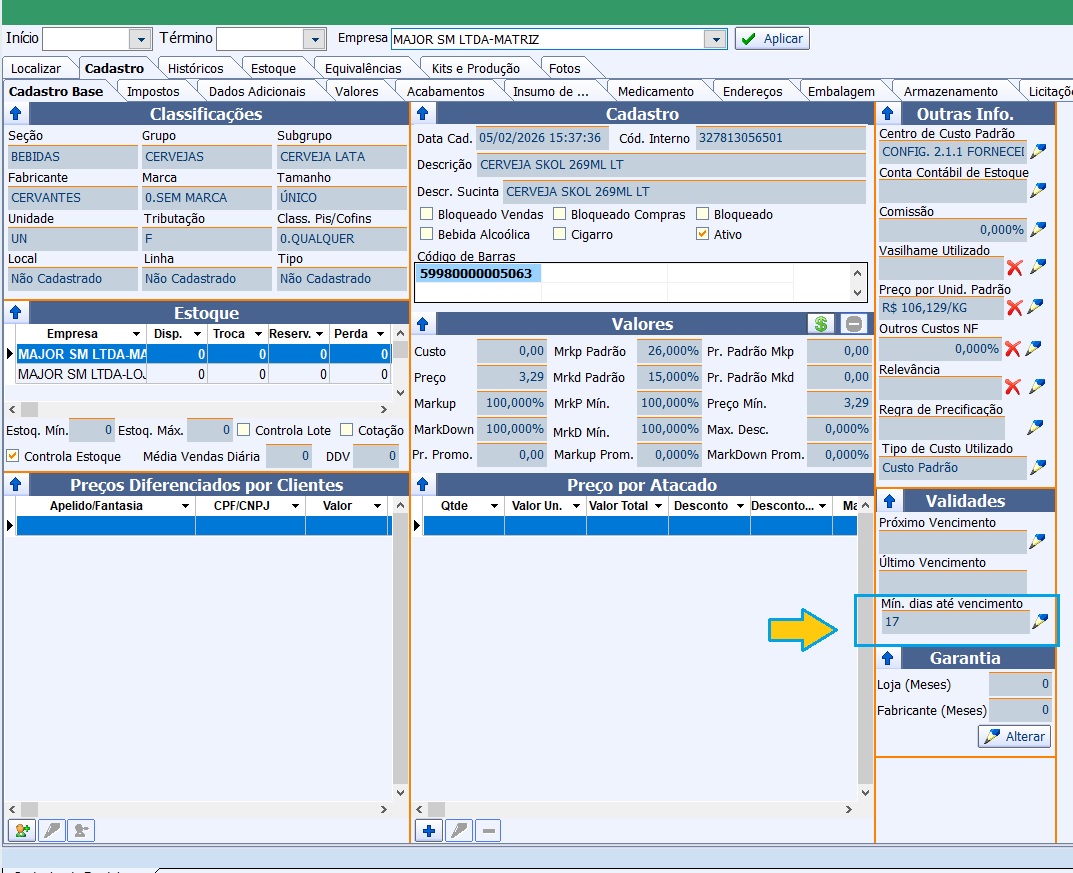Click the green dollar icon in Valores header

(821, 324)
